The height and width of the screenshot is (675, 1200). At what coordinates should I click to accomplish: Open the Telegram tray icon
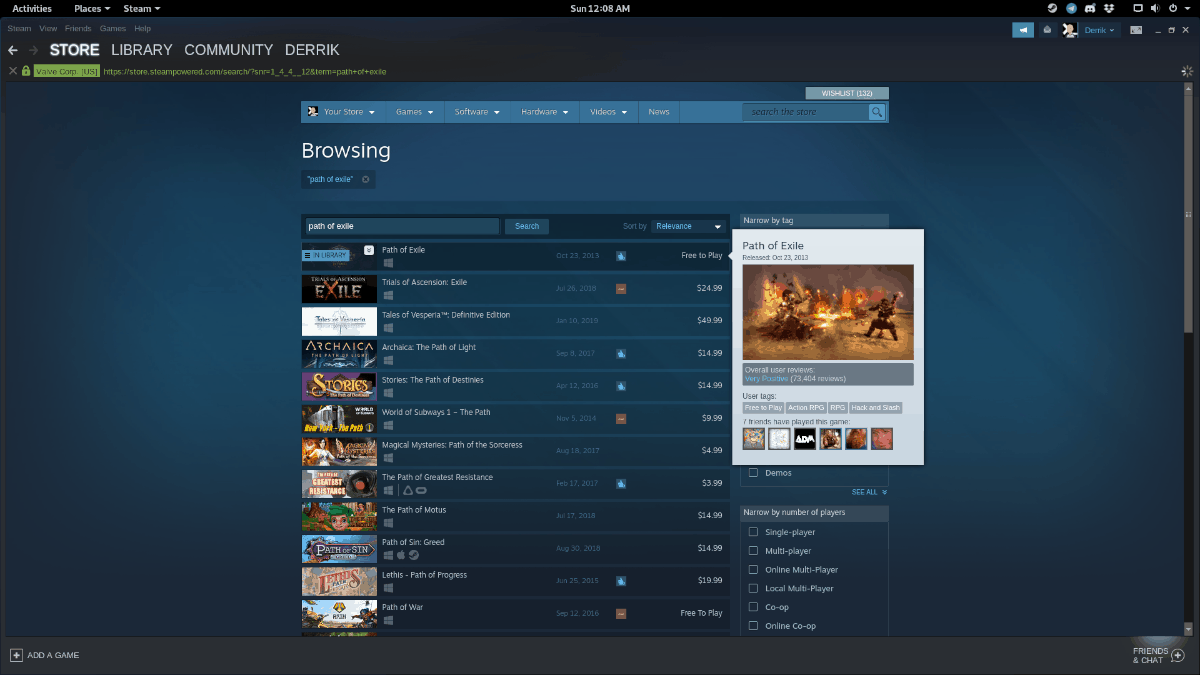[1072, 8]
